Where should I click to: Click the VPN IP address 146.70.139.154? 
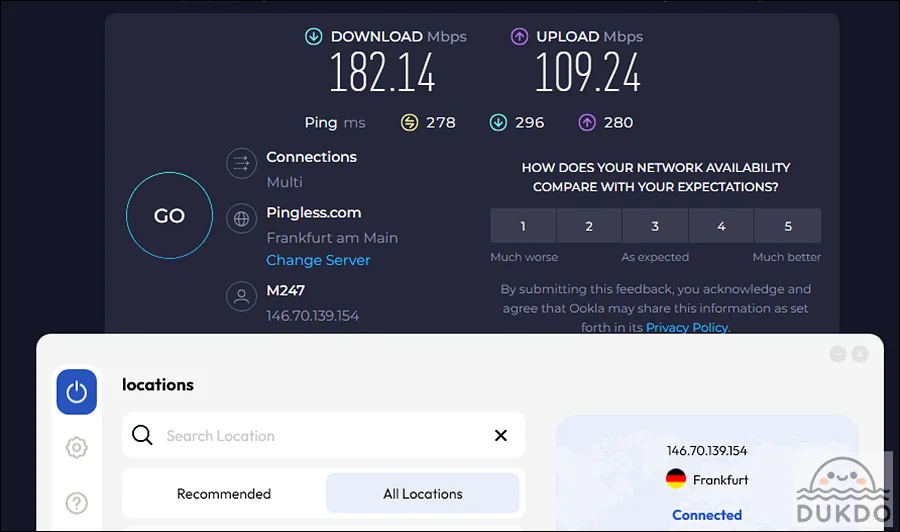pos(707,451)
